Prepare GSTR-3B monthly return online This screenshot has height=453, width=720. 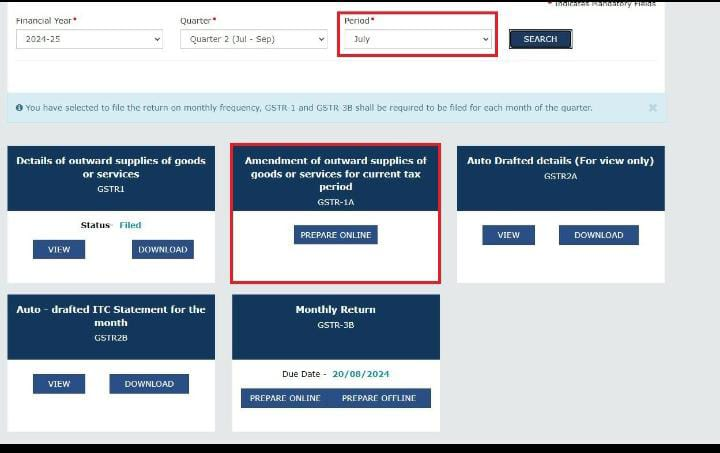(285, 398)
